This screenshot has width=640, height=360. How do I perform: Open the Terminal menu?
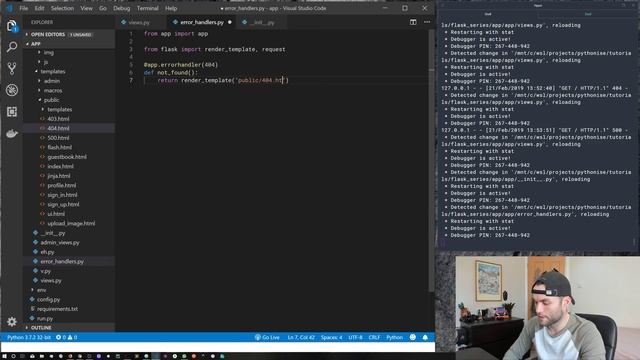click(147, 8)
